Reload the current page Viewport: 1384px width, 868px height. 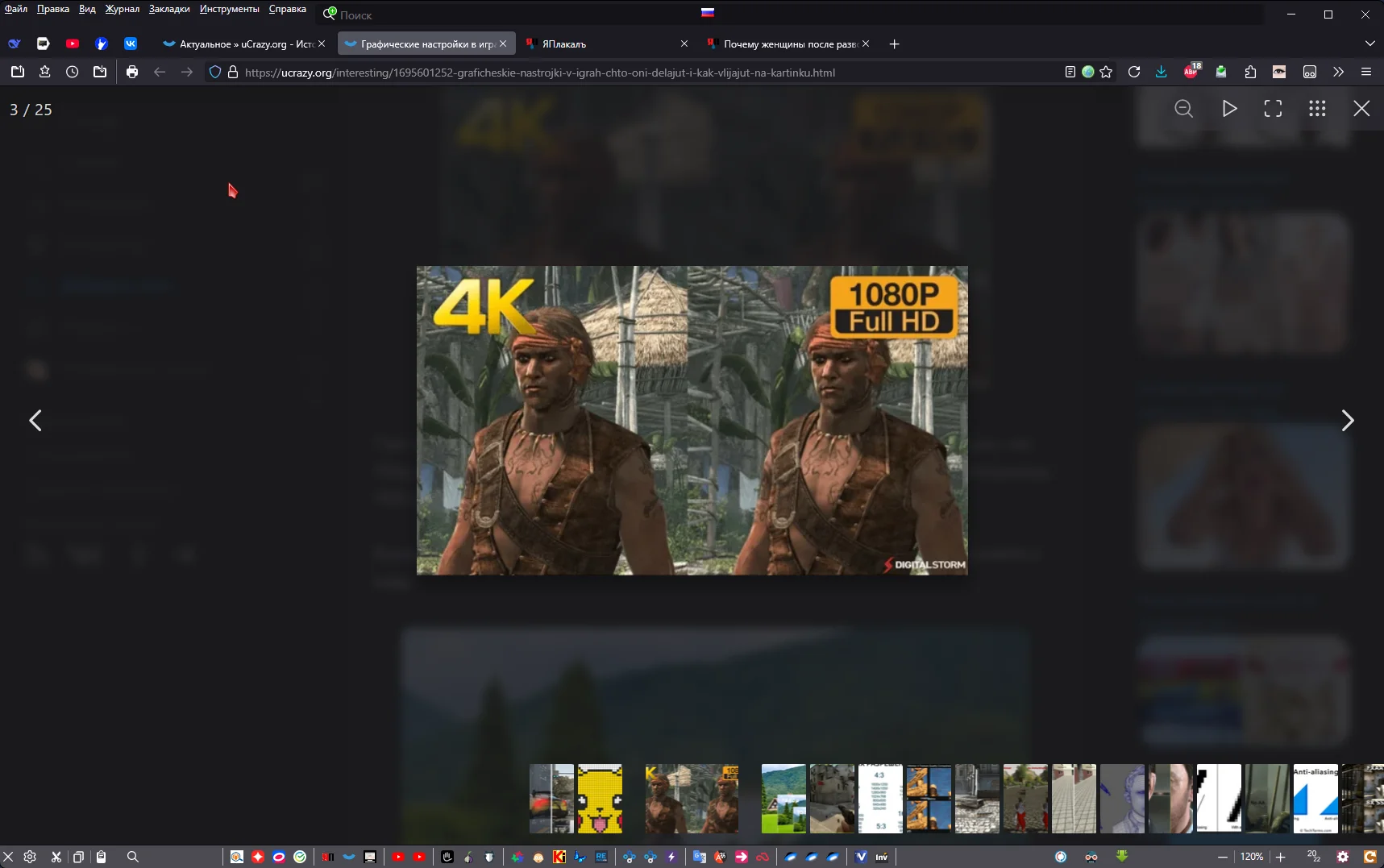[x=1134, y=72]
